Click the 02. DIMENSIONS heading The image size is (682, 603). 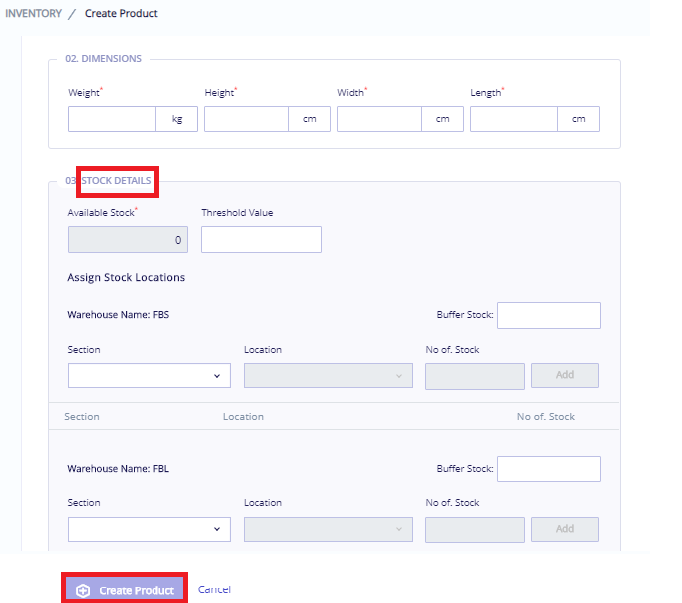[104, 59]
